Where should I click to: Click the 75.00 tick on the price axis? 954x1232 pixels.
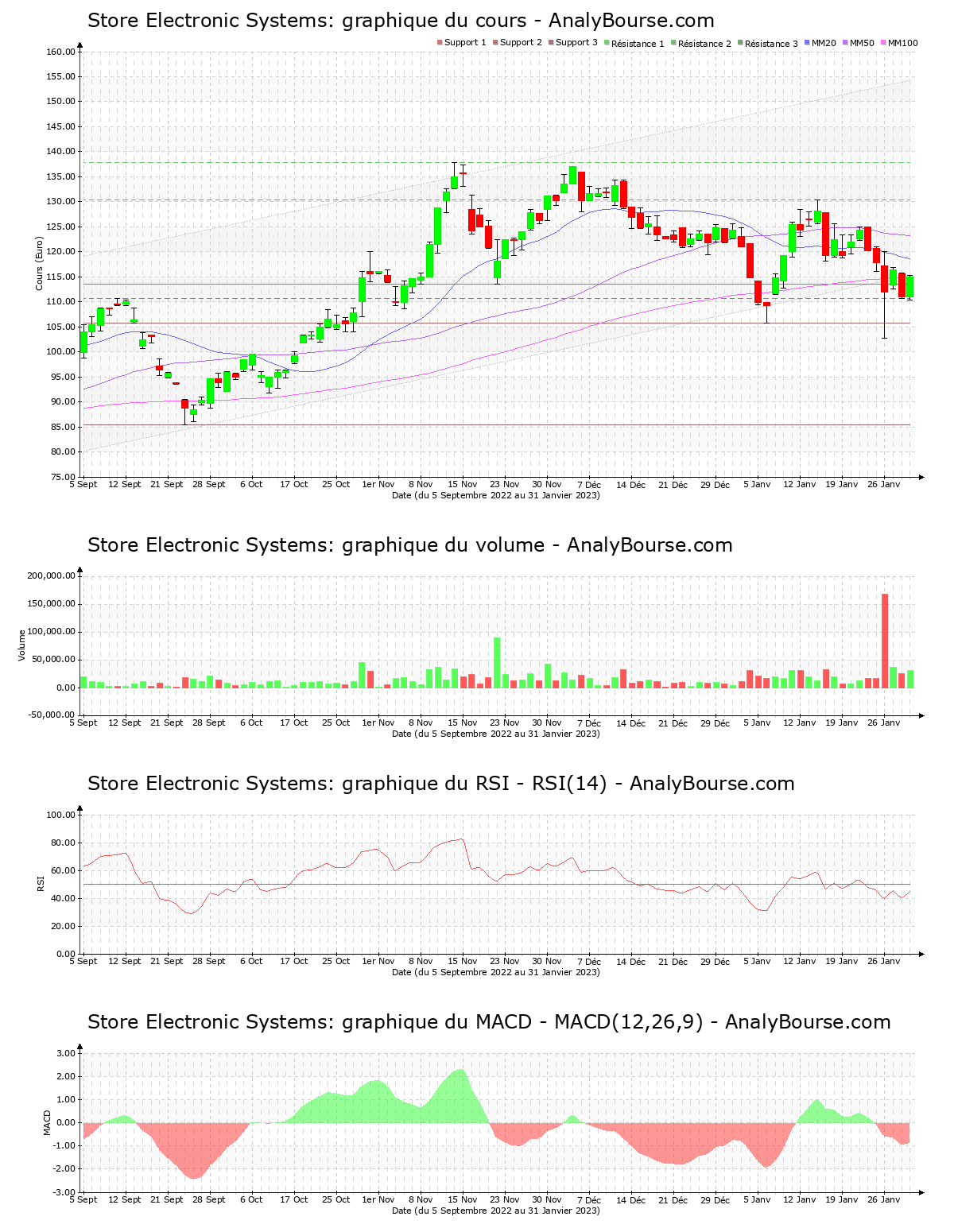[x=64, y=477]
